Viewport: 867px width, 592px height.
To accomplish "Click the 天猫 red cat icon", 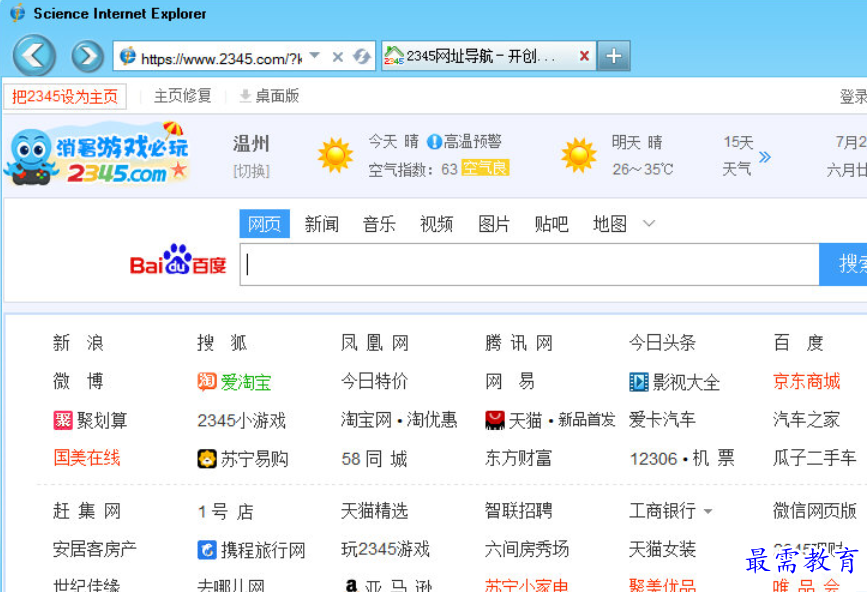I will [x=495, y=420].
